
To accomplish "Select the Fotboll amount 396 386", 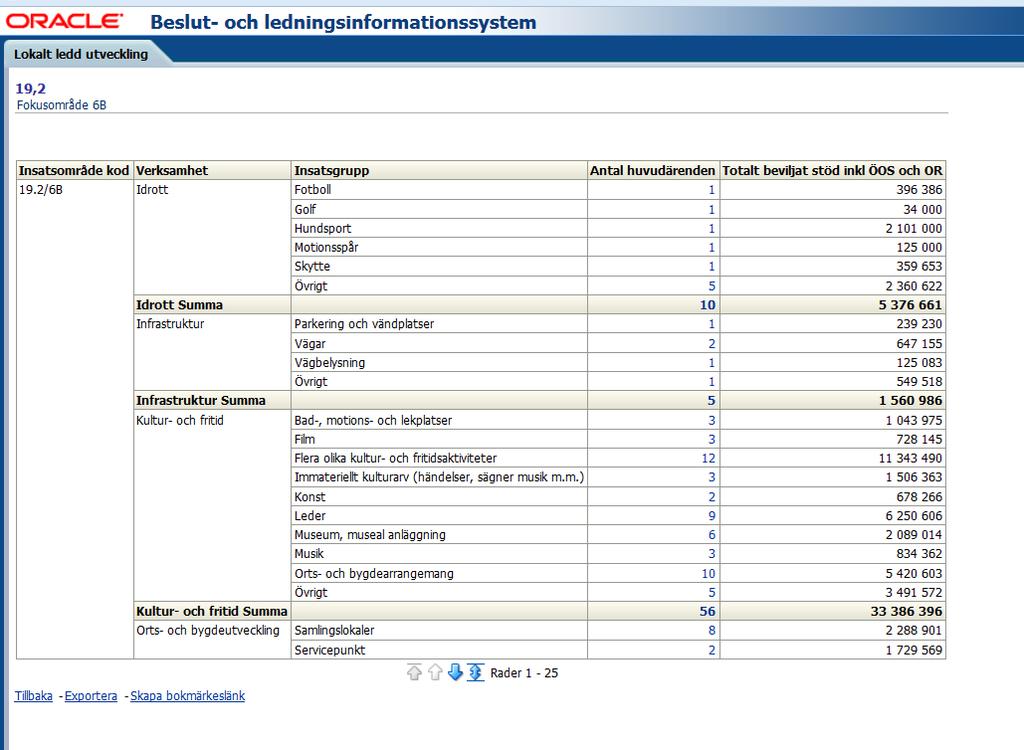I will pos(833,189).
